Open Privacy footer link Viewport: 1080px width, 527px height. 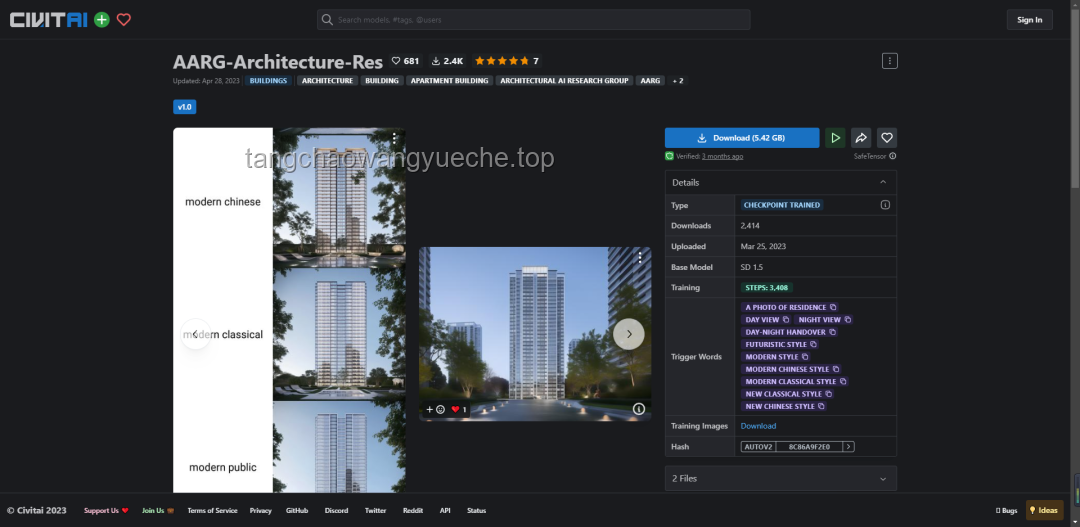260,510
